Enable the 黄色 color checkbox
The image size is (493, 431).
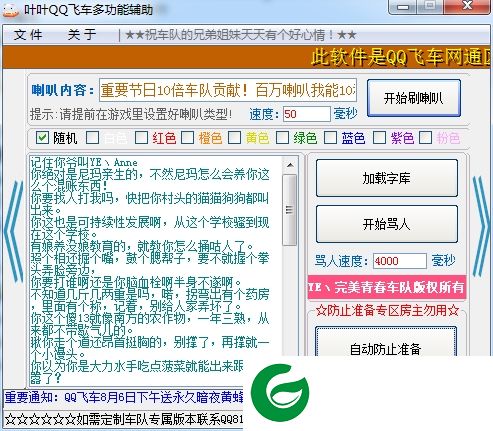coord(234,137)
